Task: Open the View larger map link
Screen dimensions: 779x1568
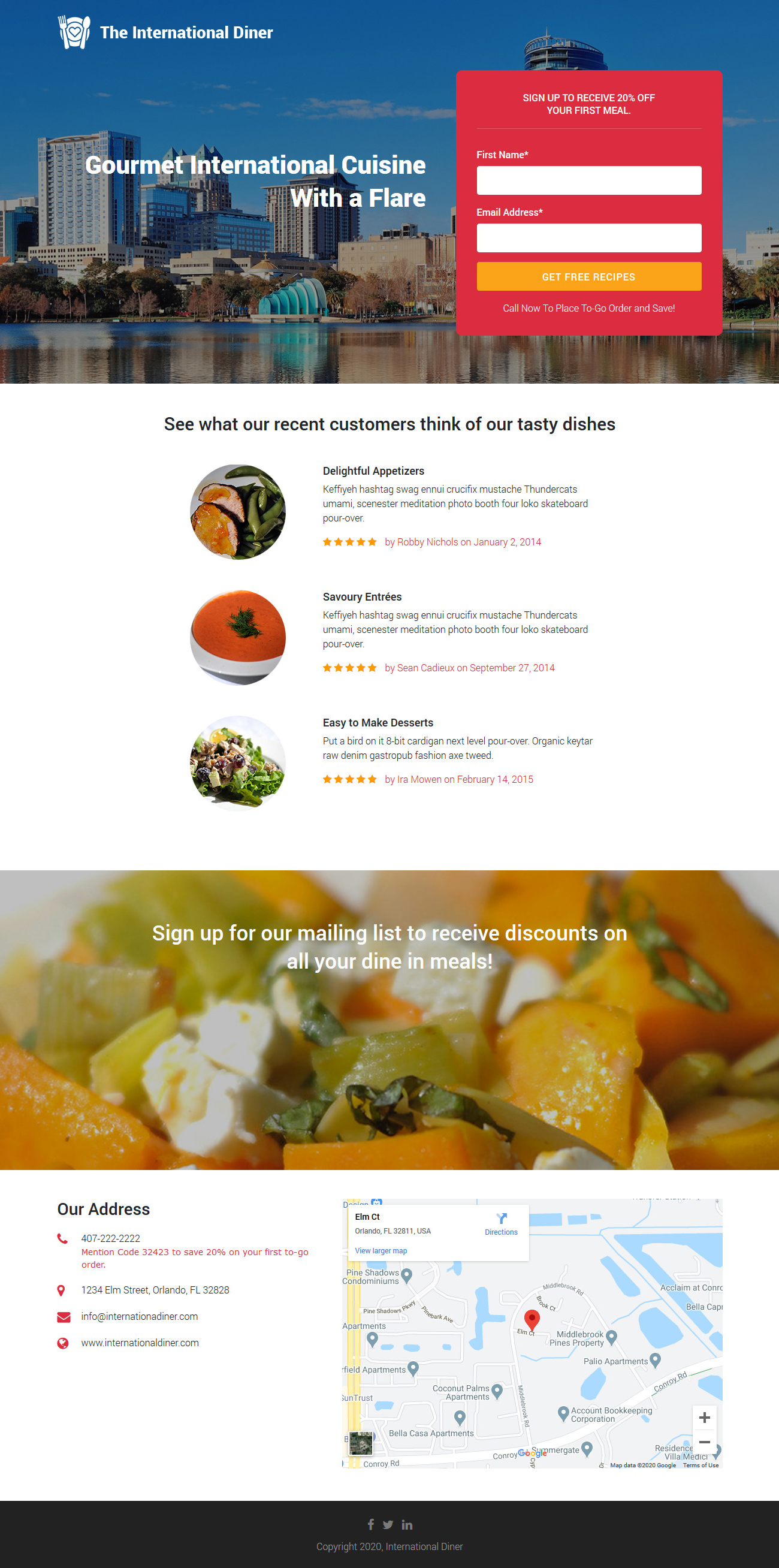Action: click(x=381, y=1250)
